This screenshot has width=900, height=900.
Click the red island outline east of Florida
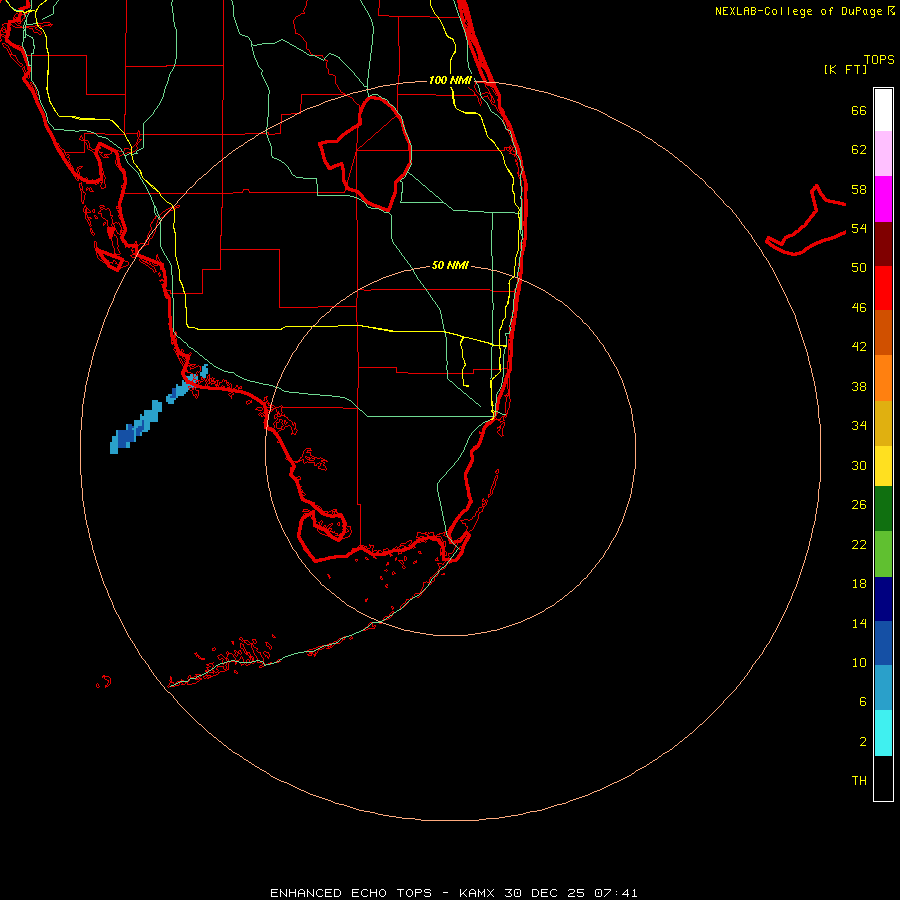pyautogui.click(x=806, y=221)
